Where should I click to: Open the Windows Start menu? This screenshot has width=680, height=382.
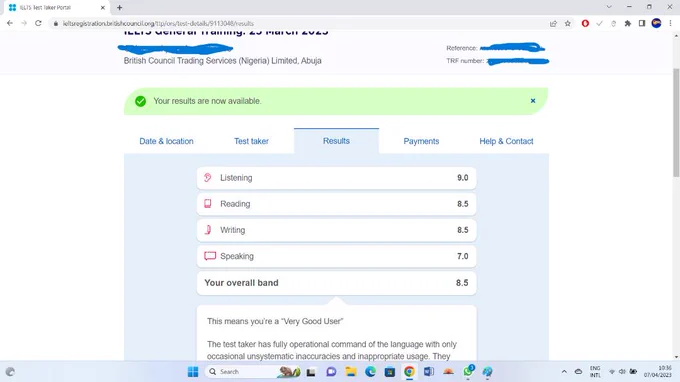(193, 372)
